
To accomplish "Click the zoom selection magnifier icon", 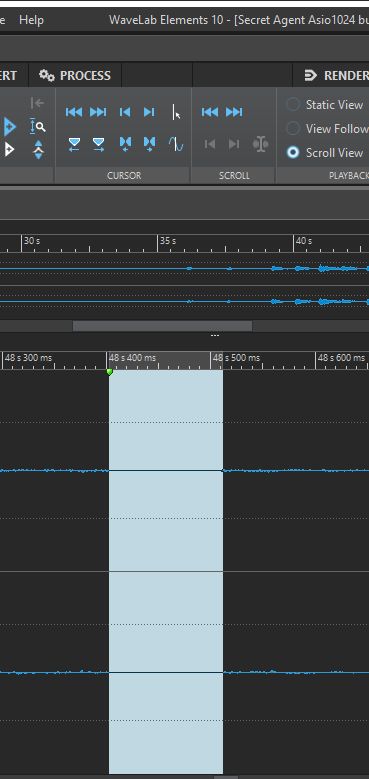I will 38,127.
